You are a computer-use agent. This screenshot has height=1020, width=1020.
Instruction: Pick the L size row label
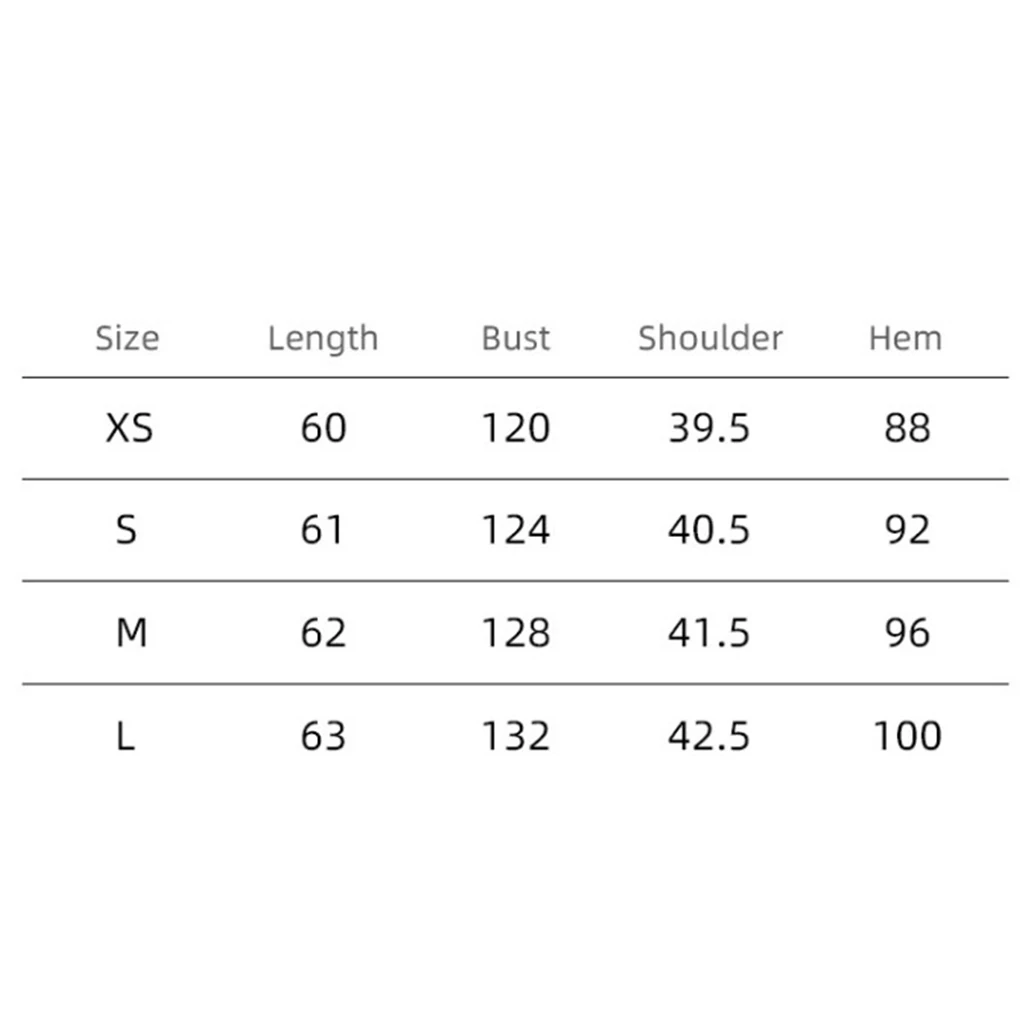[x=125, y=737]
